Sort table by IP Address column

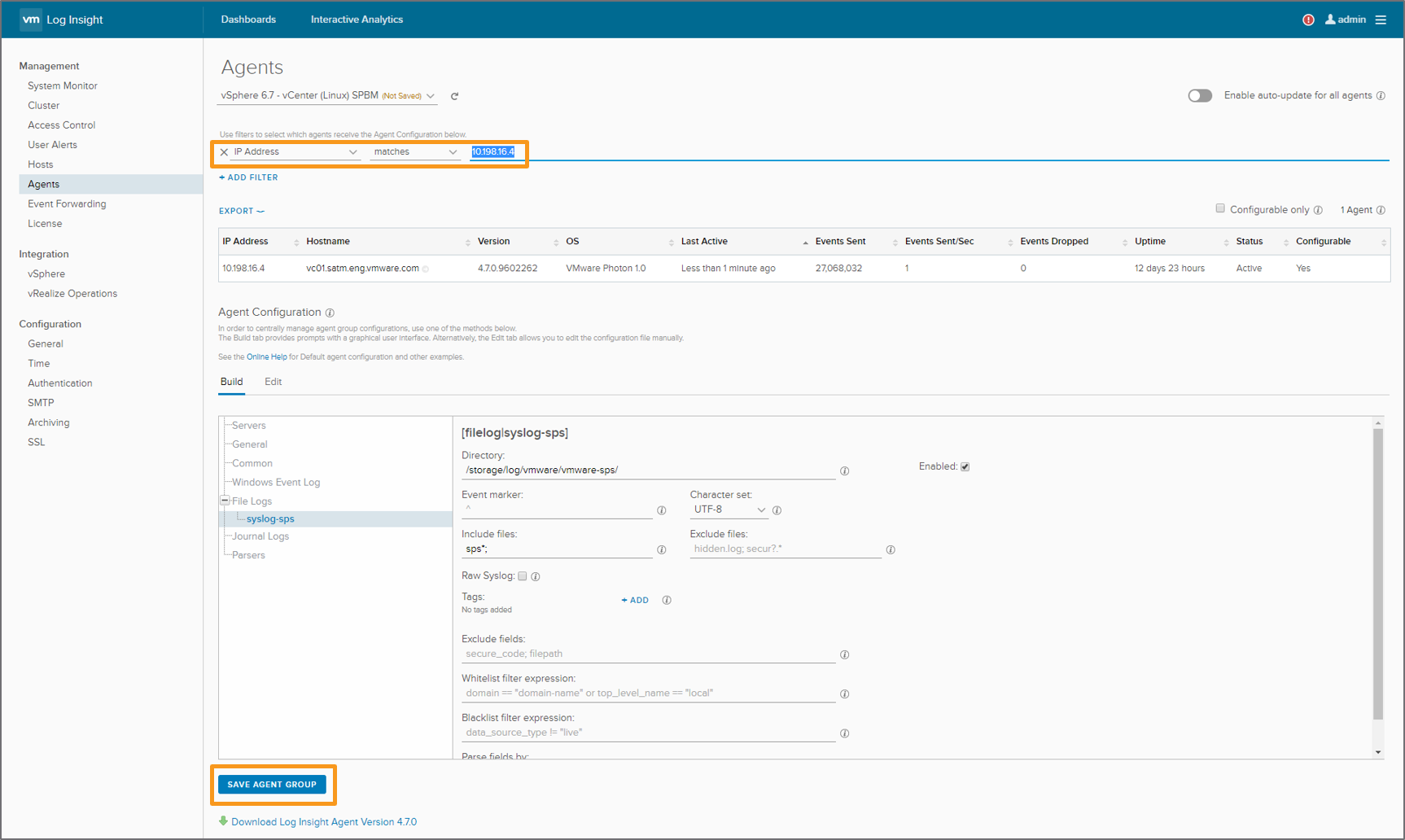(259, 242)
